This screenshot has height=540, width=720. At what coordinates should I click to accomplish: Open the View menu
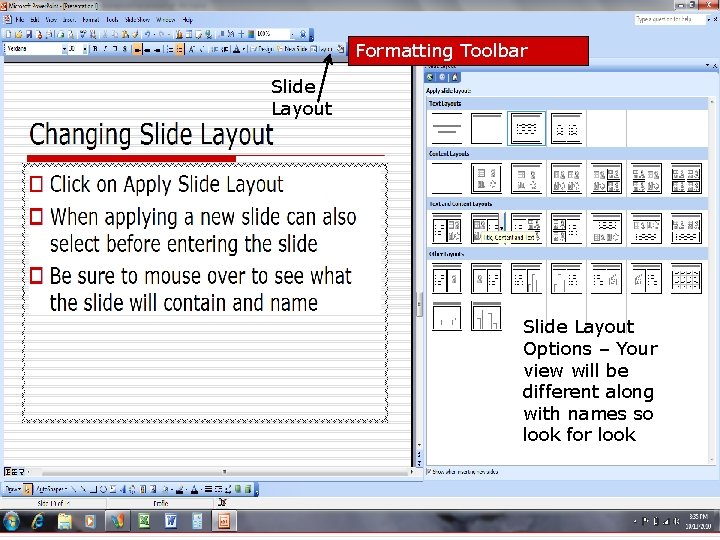point(51,20)
